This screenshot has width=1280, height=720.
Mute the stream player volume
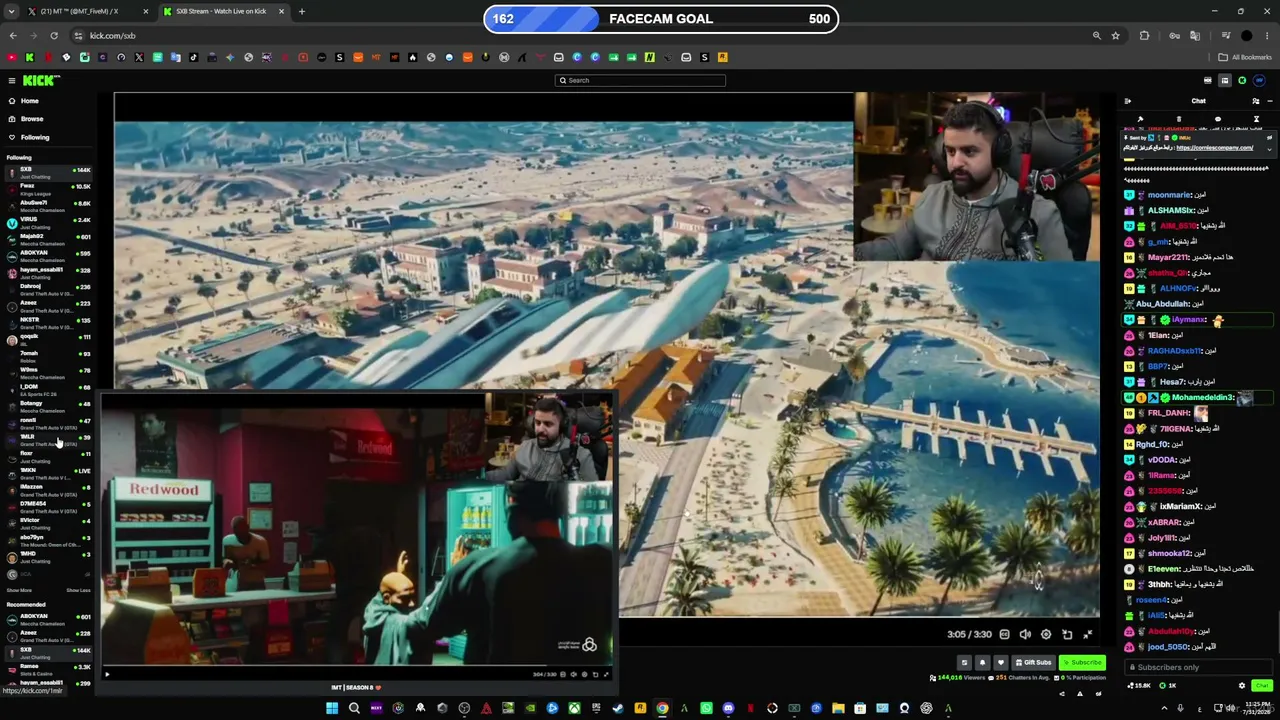(x=1025, y=634)
